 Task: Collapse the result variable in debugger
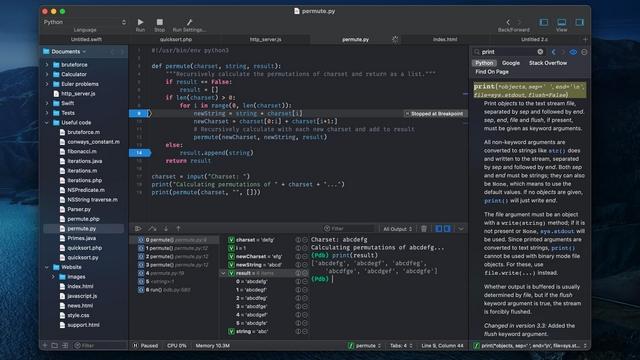coord(223,273)
